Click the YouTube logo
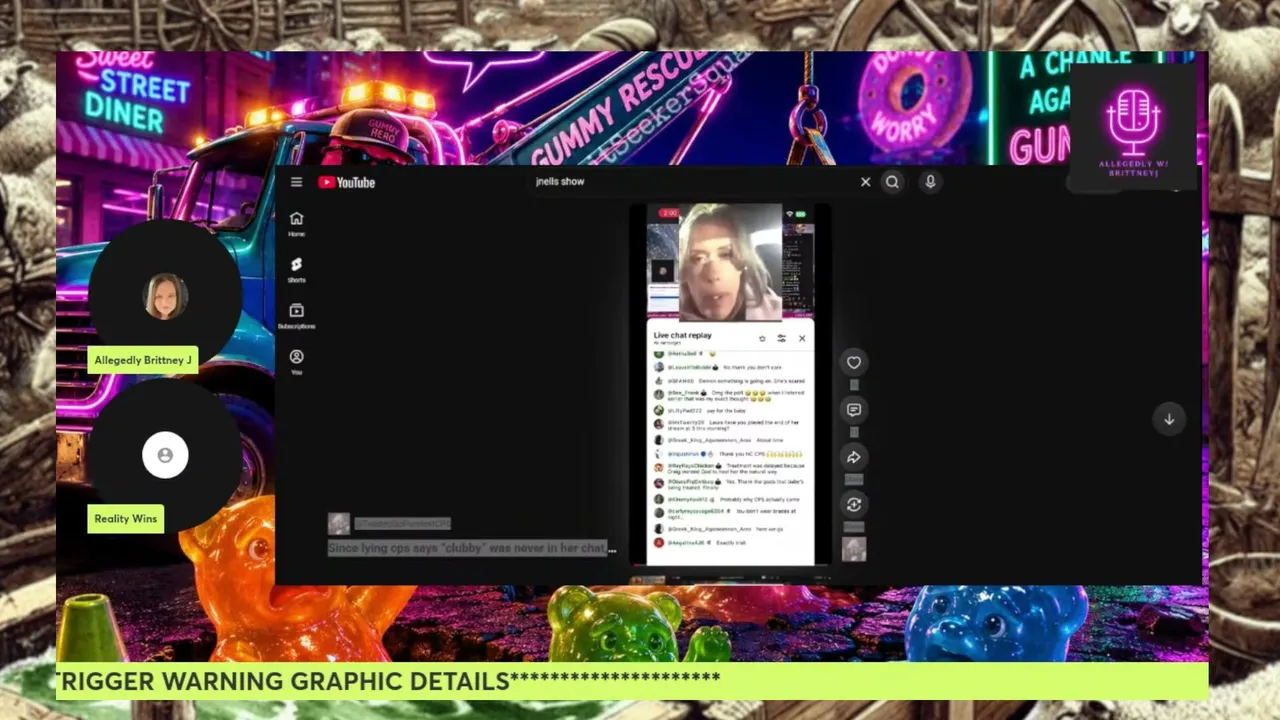Viewport: 1280px width, 720px height. point(346,182)
